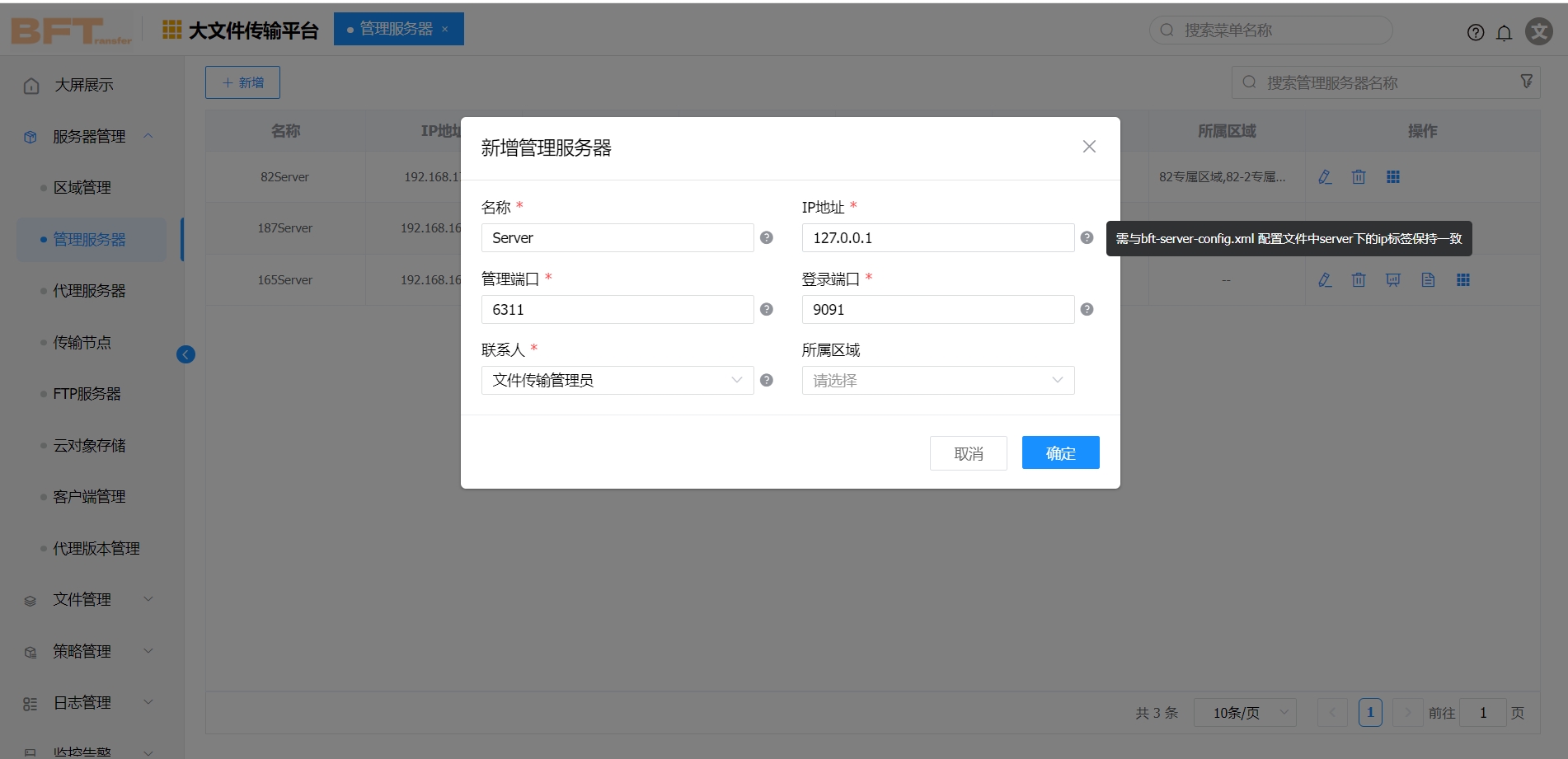Viewport: 1568px width, 759px height.
Task: Click the delete trash icon for 165Server row
Action: point(1359,280)
